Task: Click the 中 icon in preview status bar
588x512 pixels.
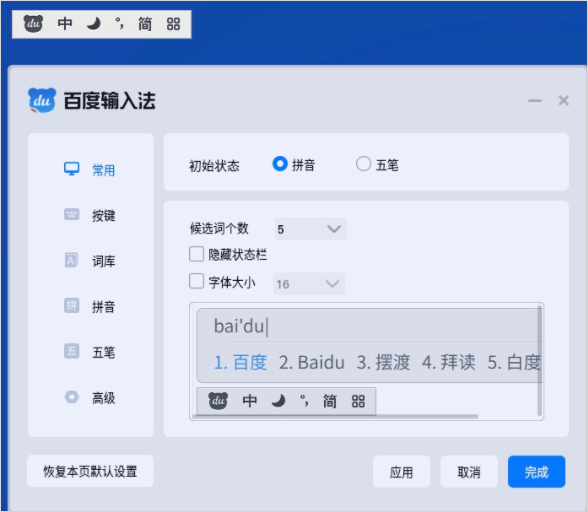Action: coord(249,401)
